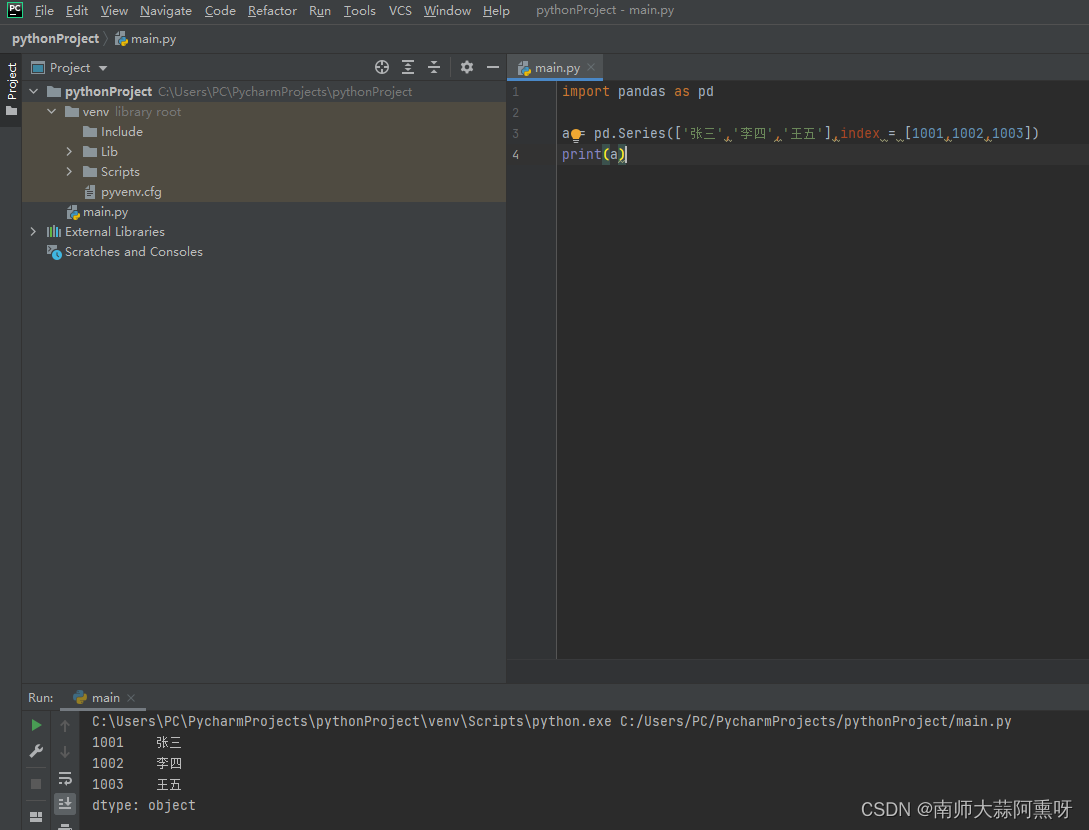Open the Refactor menu
Viewport: 1089px width, 830px height.
coord(272,10)
